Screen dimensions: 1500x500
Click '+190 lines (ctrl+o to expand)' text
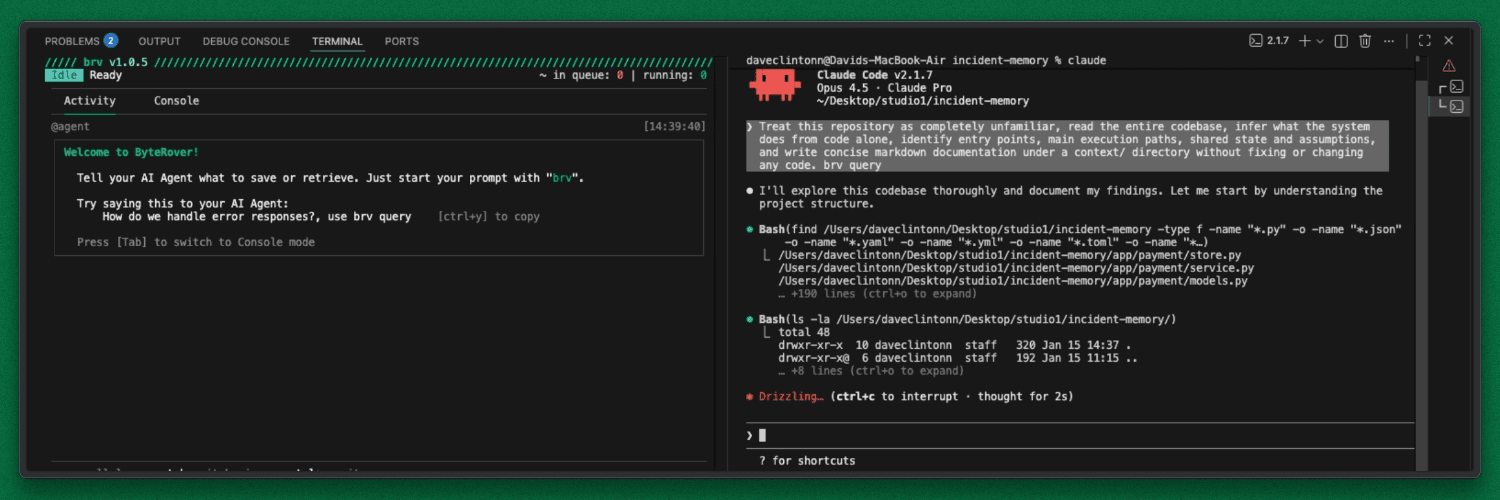877,294
